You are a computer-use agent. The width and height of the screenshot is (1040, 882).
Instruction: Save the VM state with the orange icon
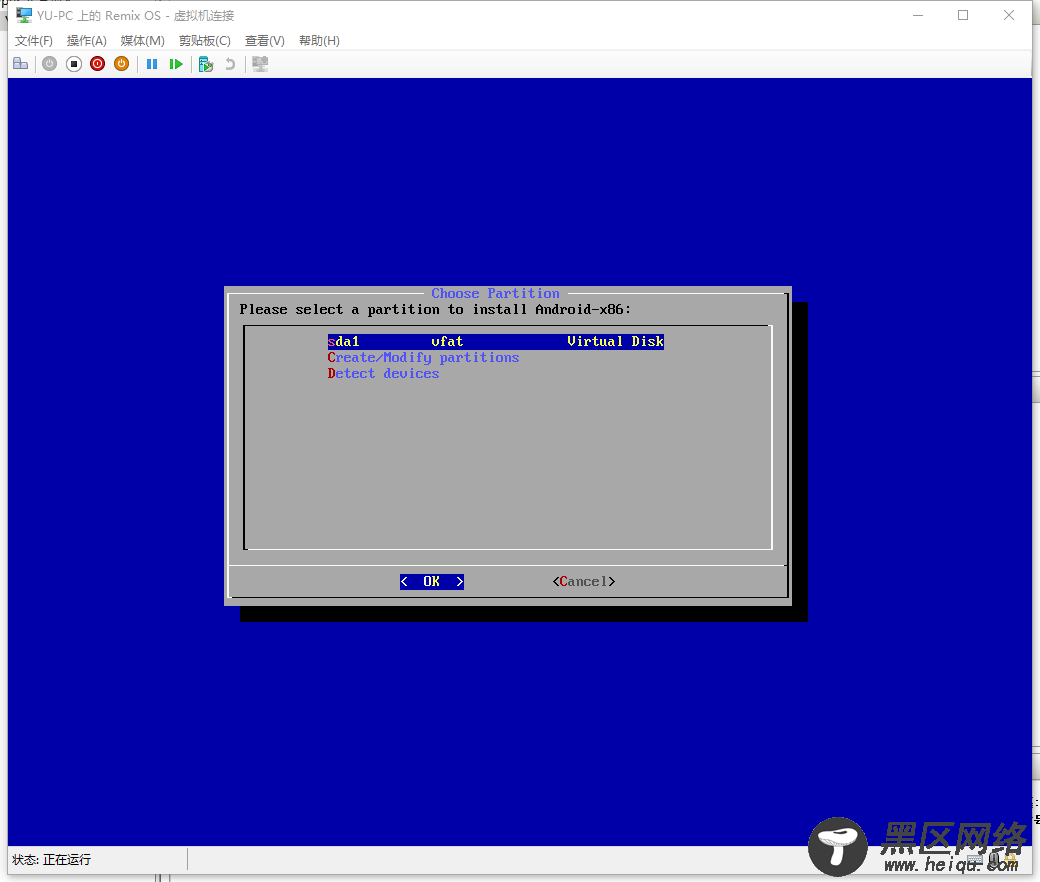(121, 64)
